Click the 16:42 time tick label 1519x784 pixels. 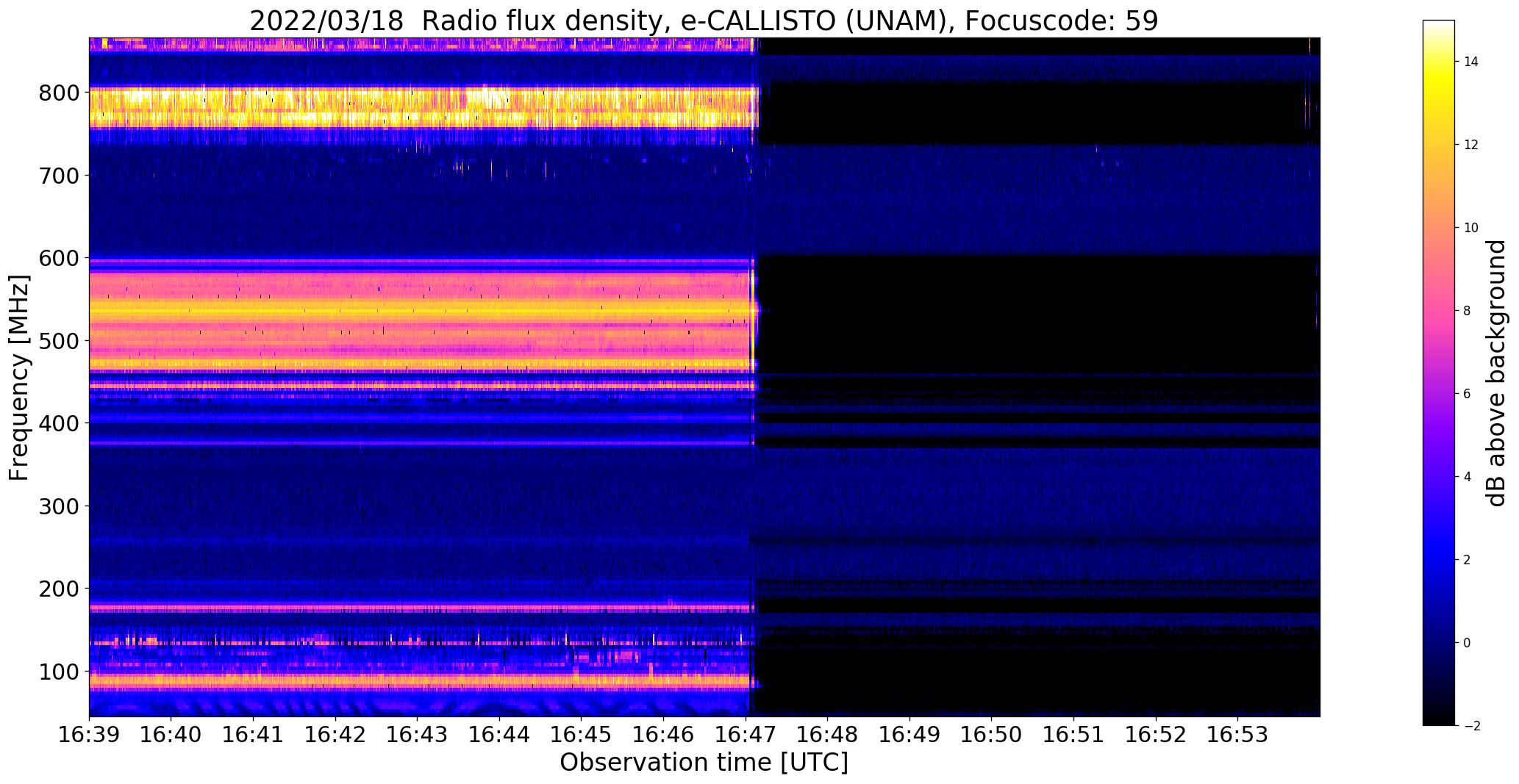click(335, 736)
